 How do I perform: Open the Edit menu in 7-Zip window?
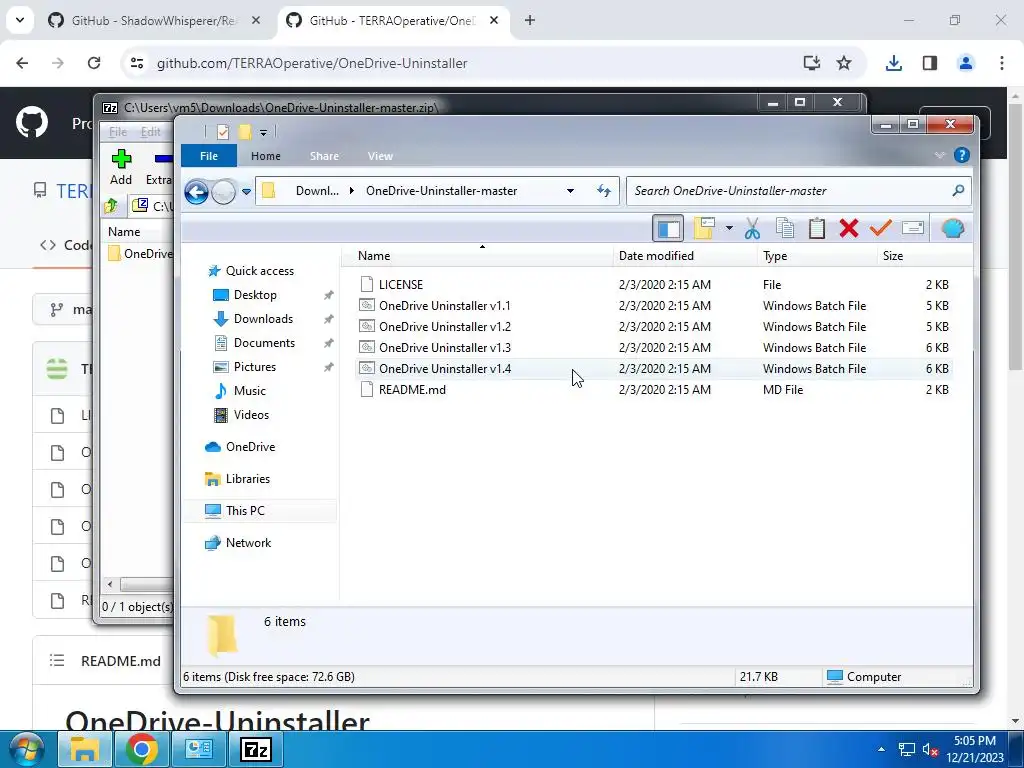click(150, 132)
